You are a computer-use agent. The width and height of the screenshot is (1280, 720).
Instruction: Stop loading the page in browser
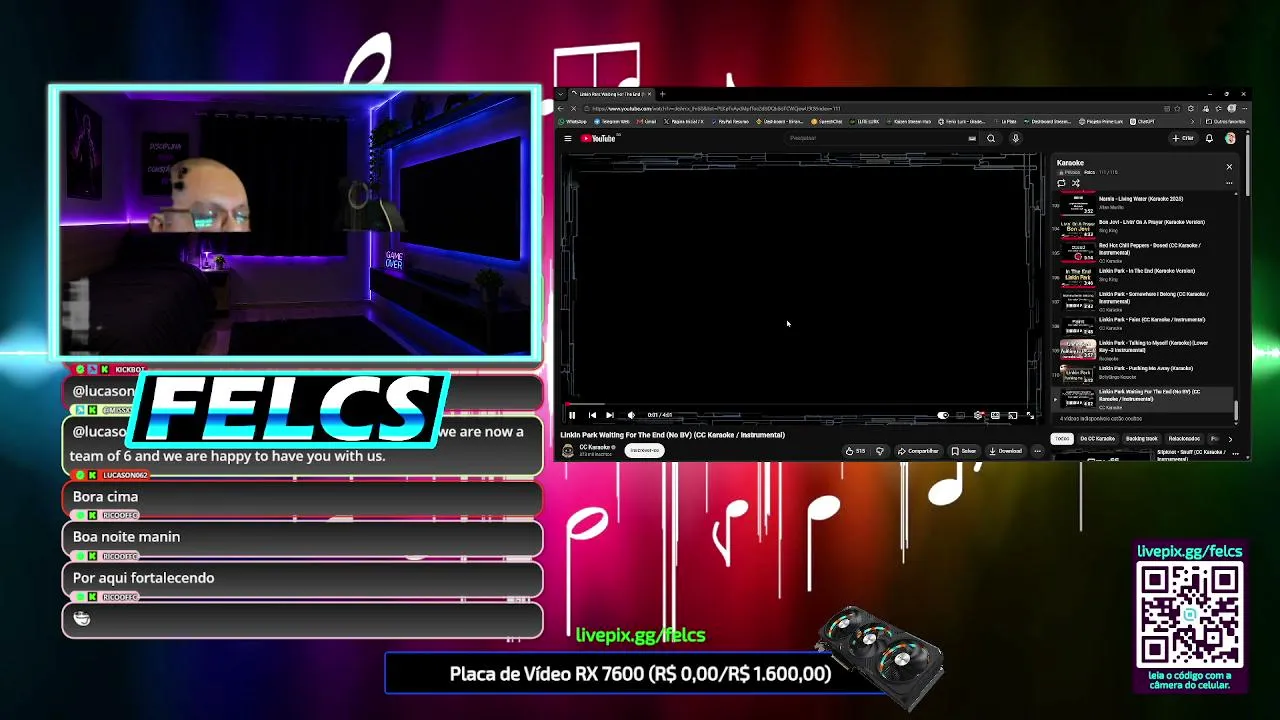tap(574, 108)
